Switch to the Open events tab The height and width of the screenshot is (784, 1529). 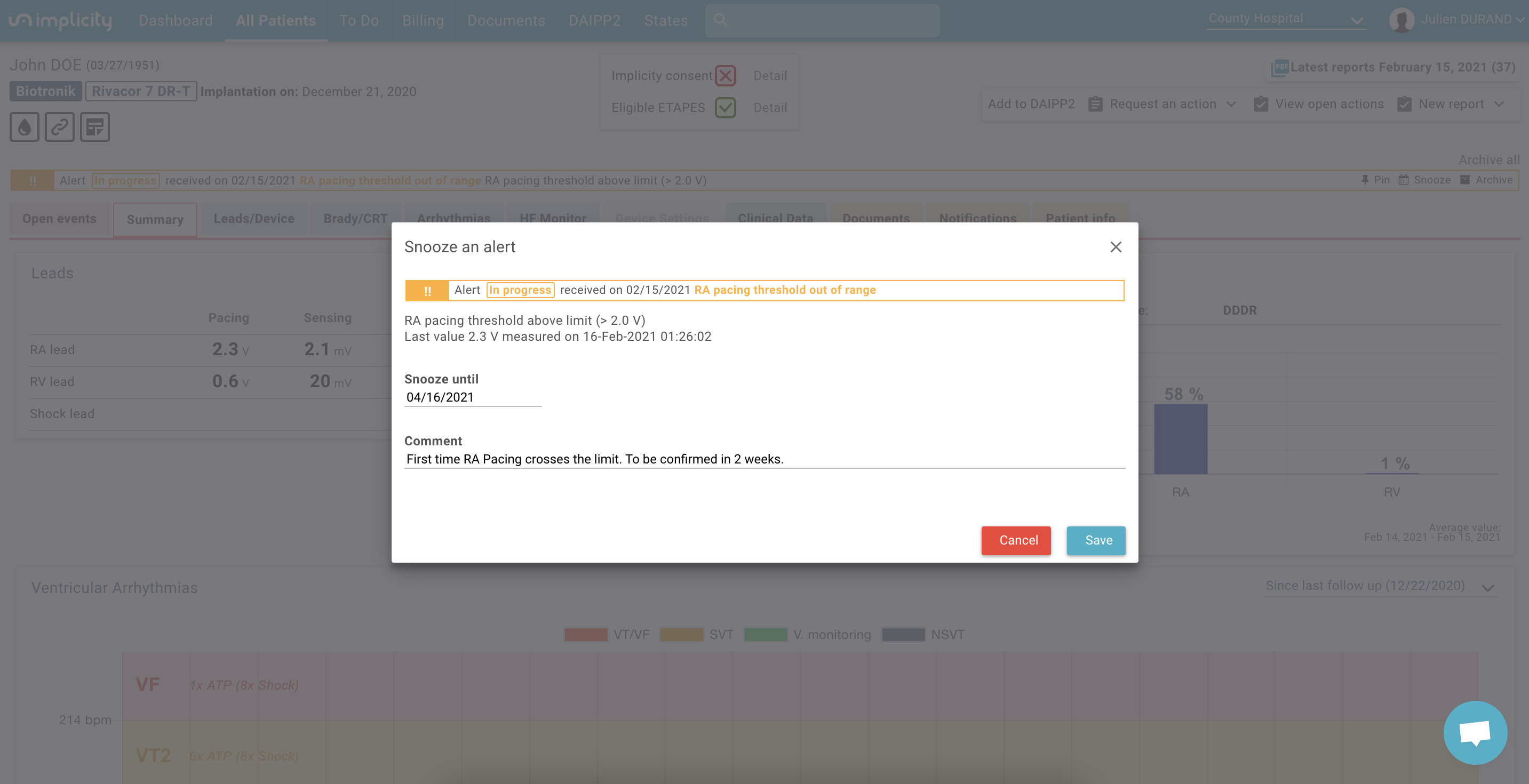click(59, 219)
